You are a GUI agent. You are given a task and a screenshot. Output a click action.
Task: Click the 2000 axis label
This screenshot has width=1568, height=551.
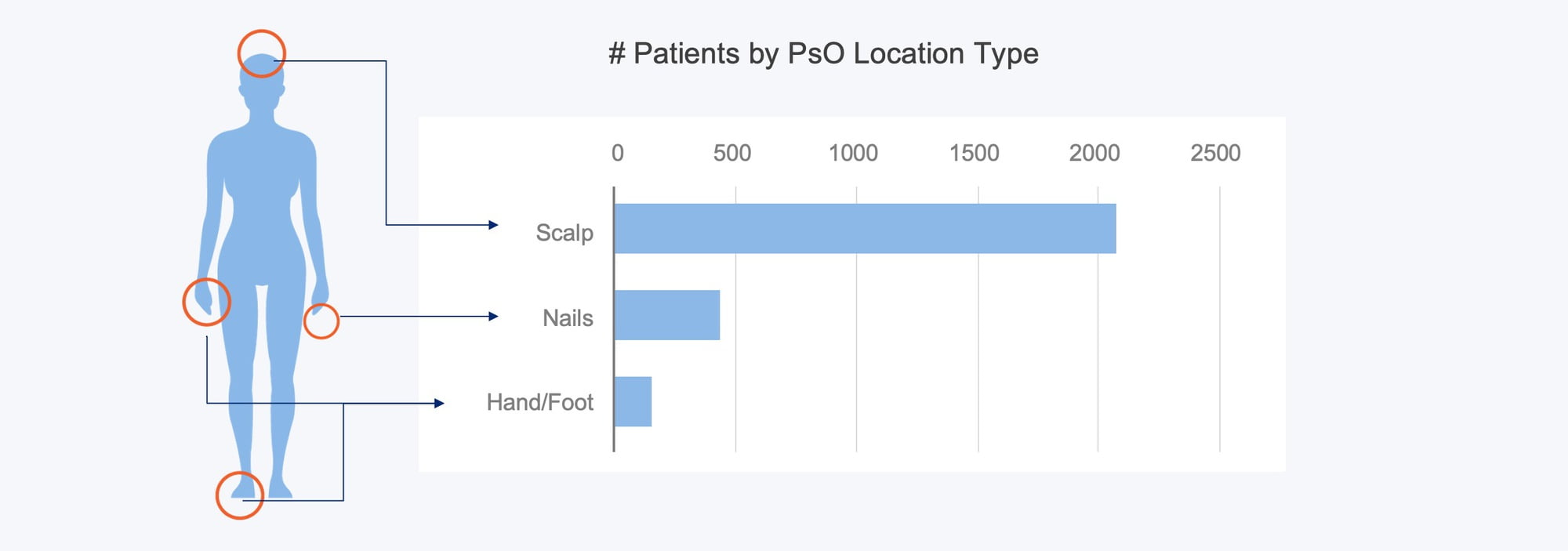point(1094,153)
